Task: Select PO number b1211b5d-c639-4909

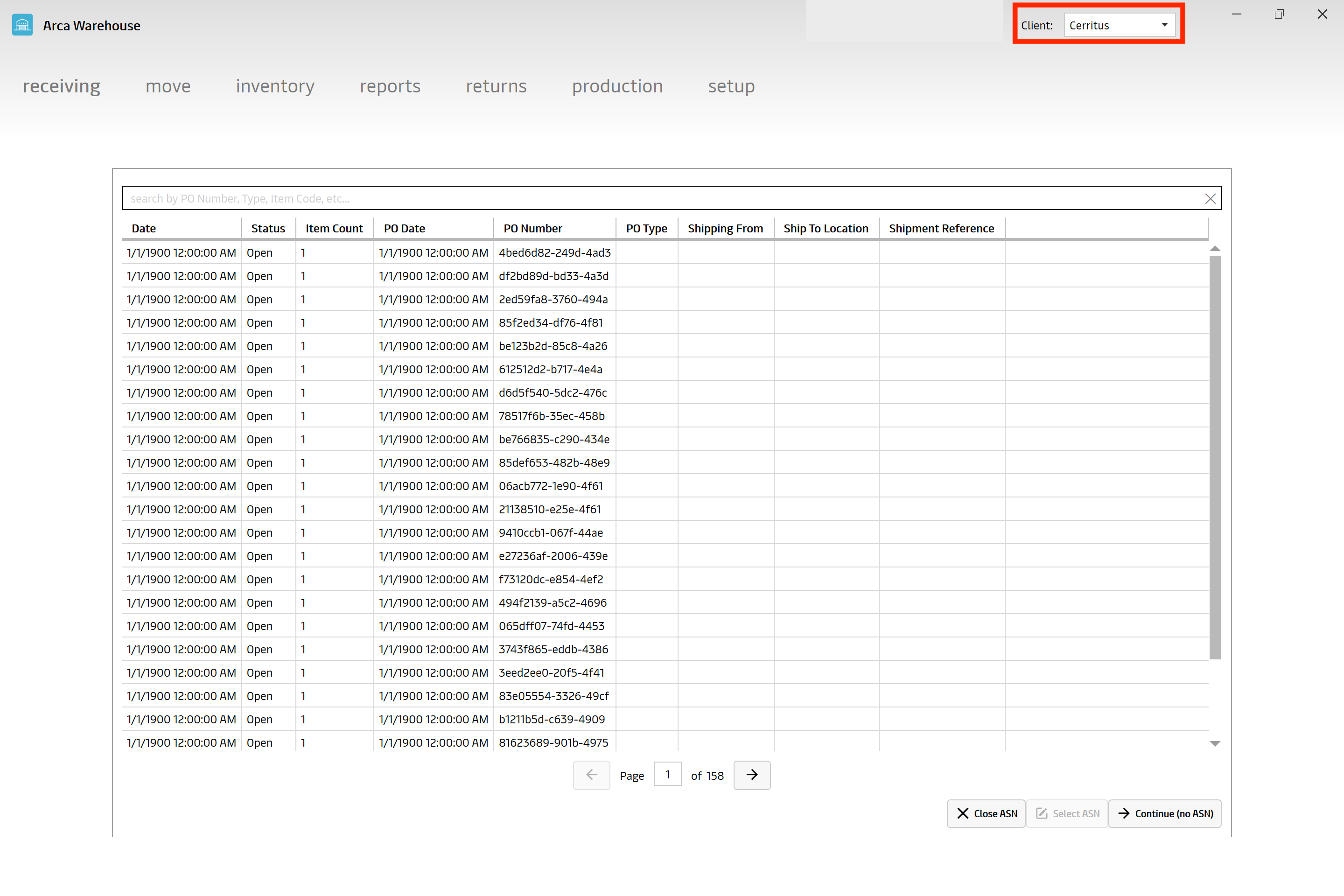Action: click(x=552, y=720)
